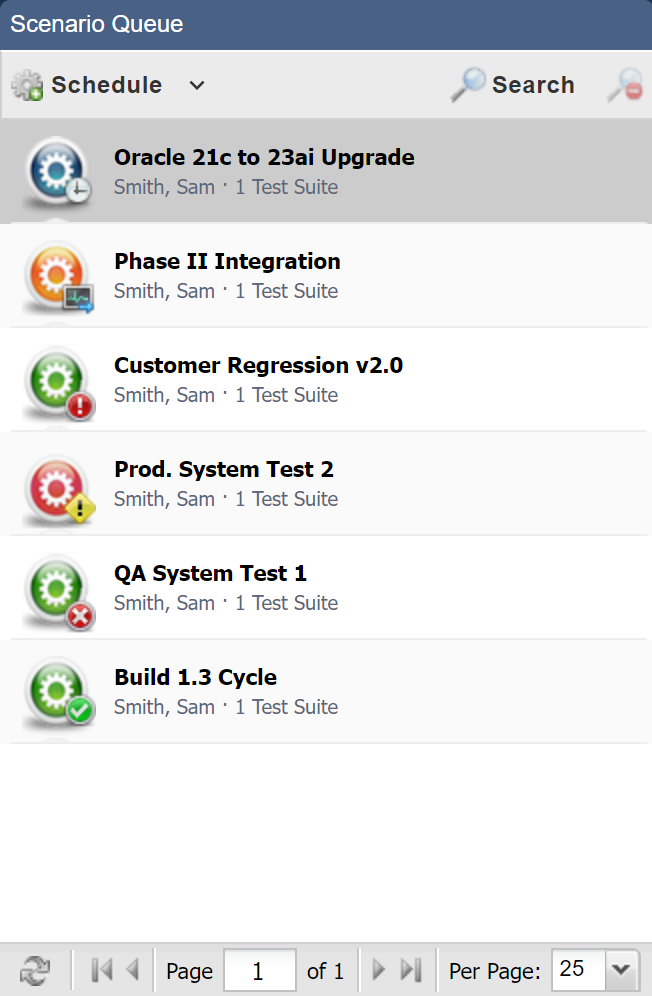Go to the next page
The image size is (652, 996).
[x=378, y=970]
